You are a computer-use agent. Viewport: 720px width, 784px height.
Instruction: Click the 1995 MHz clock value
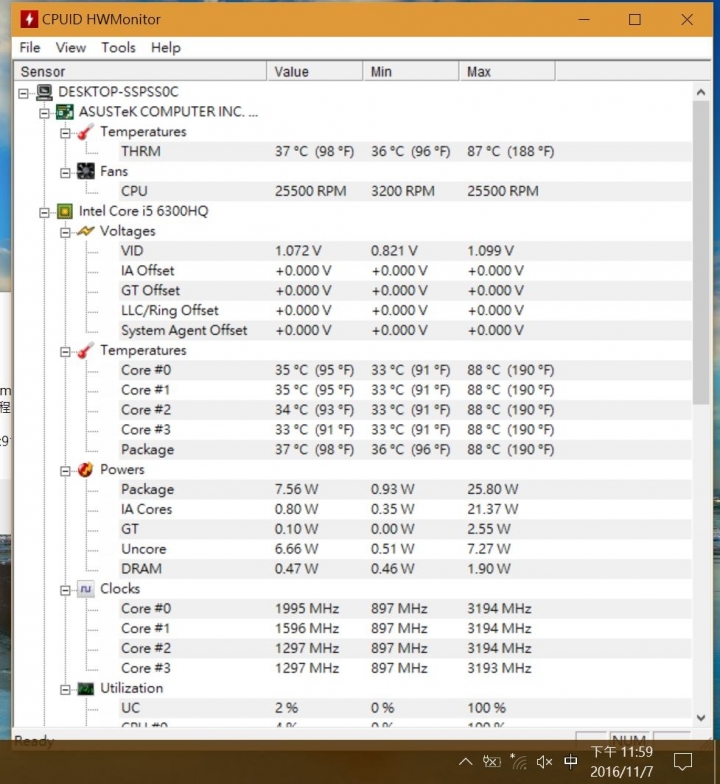[x=307, y=608]
